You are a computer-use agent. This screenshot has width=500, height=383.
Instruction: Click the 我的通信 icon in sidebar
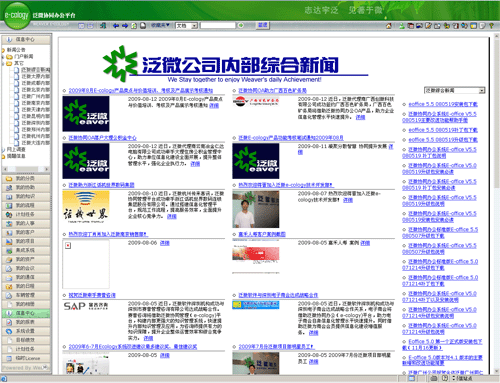(9, 277)
